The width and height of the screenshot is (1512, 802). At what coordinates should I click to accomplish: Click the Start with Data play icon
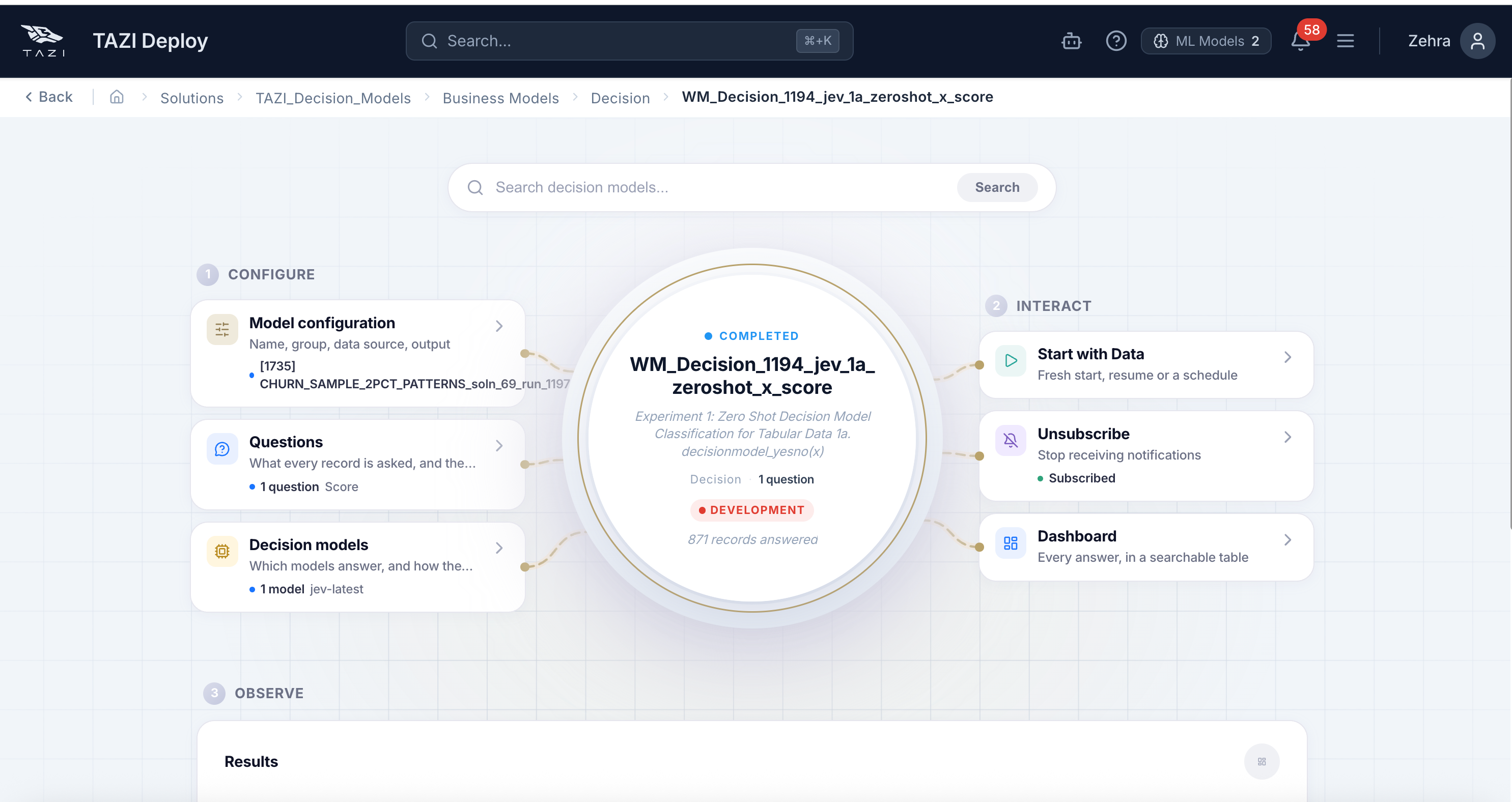(x=1011, y=361)
